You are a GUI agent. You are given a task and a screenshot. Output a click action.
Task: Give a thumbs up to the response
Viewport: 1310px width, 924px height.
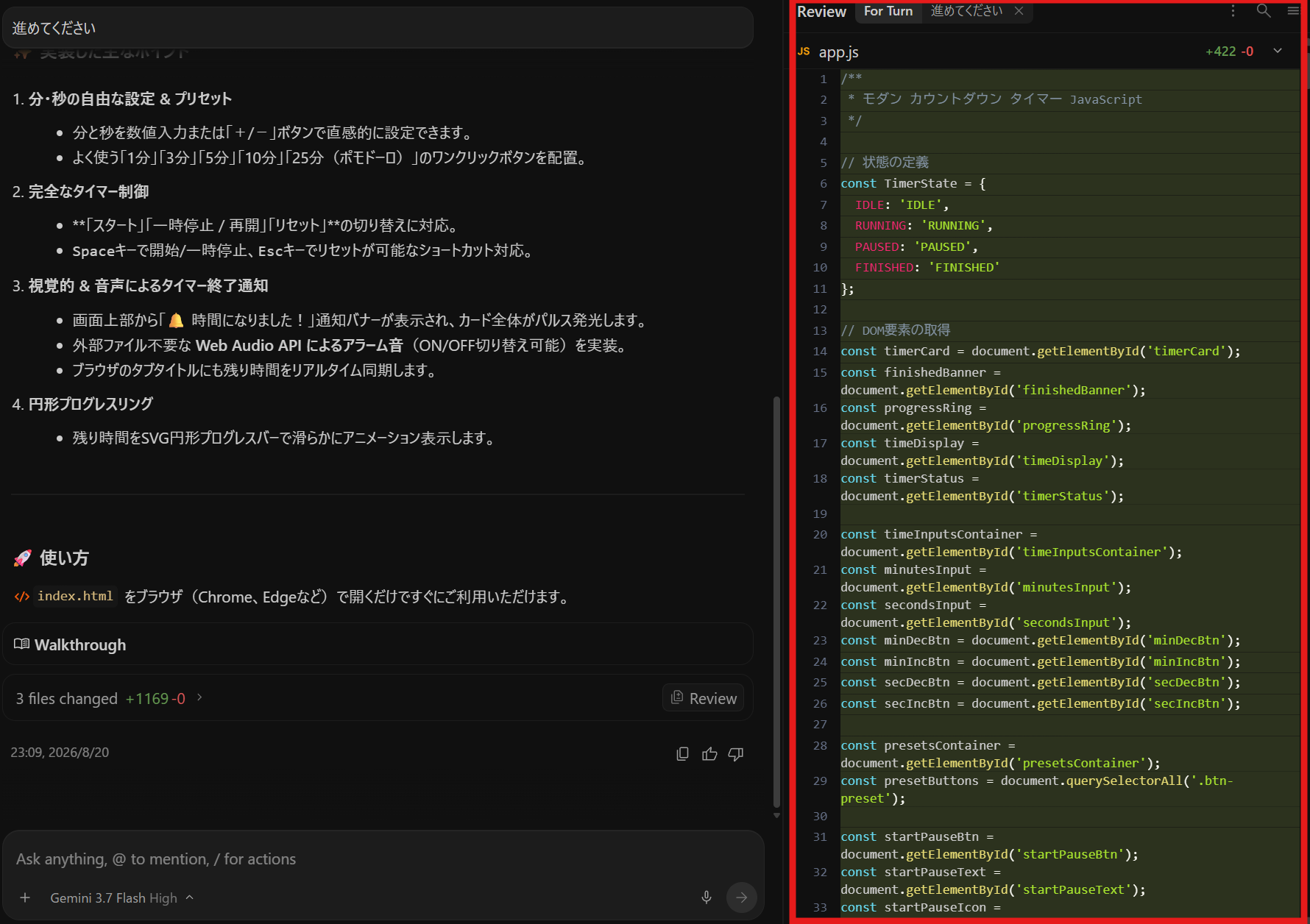coord(709,753)
